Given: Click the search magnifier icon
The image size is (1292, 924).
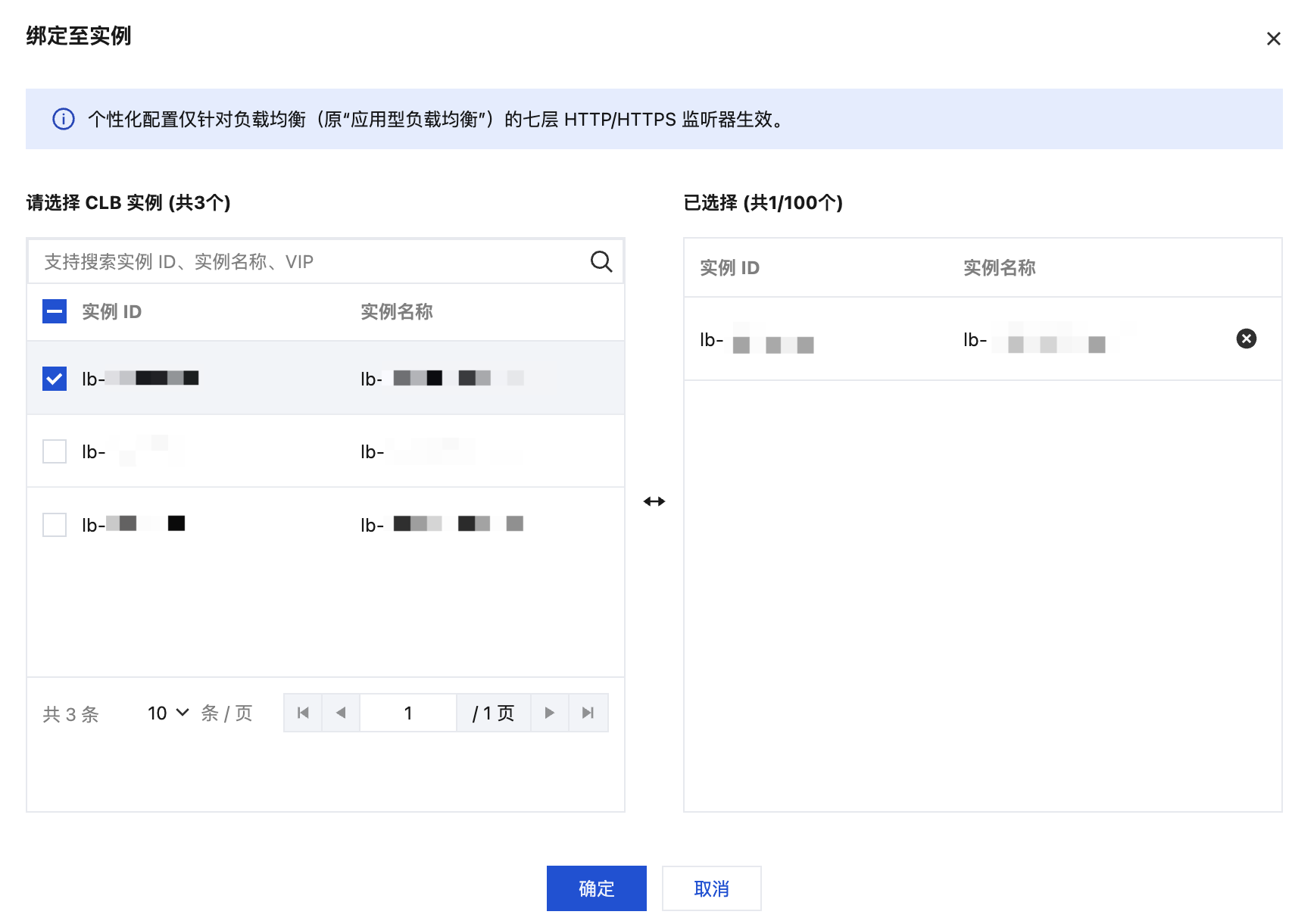Looking at the screenshot, I should (601, 261).
